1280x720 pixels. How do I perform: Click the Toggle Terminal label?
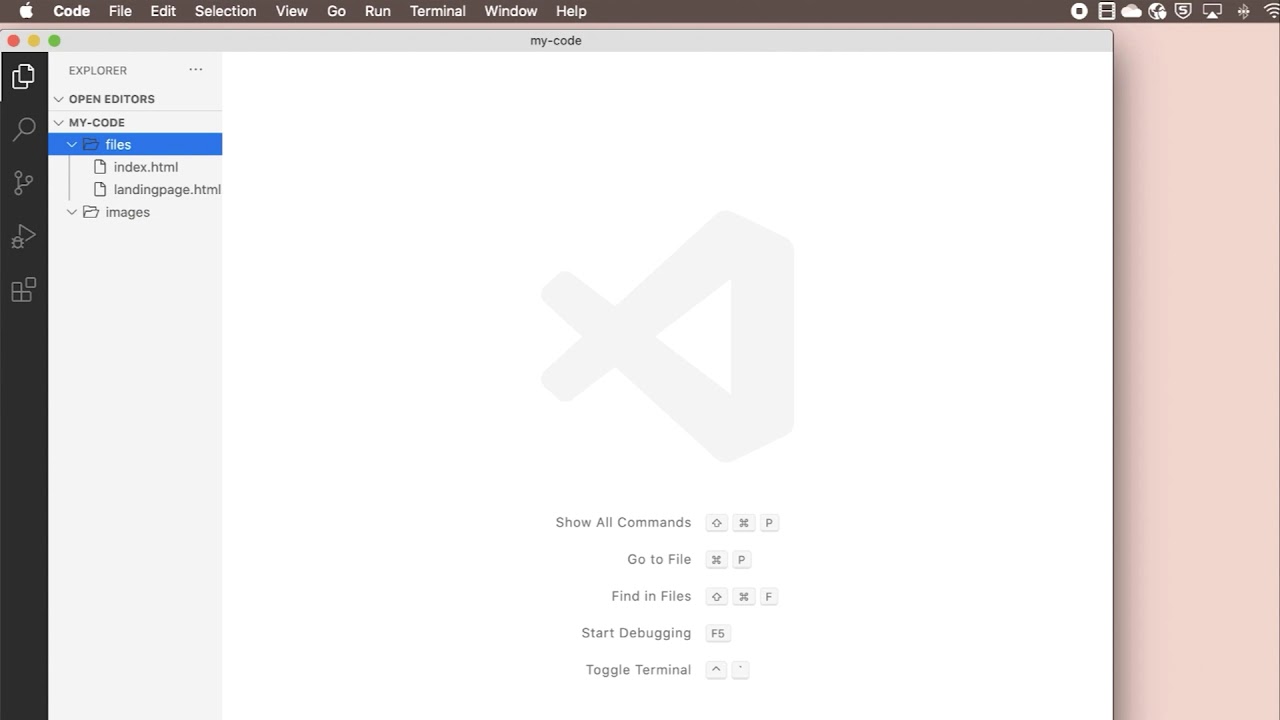click(x=638, y=670)
